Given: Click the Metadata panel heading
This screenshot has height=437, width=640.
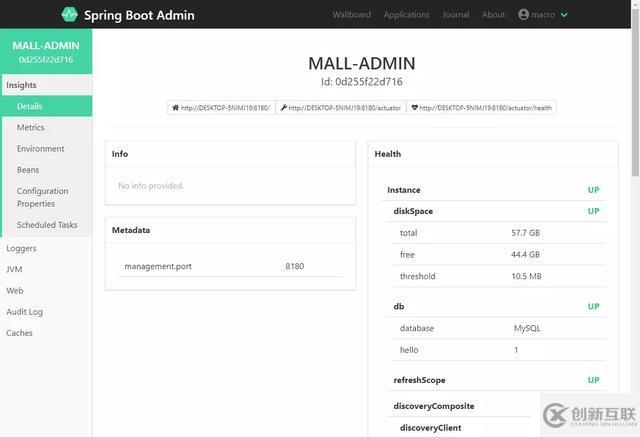Looking at the screenshot, I should click(x=131, y=230).
